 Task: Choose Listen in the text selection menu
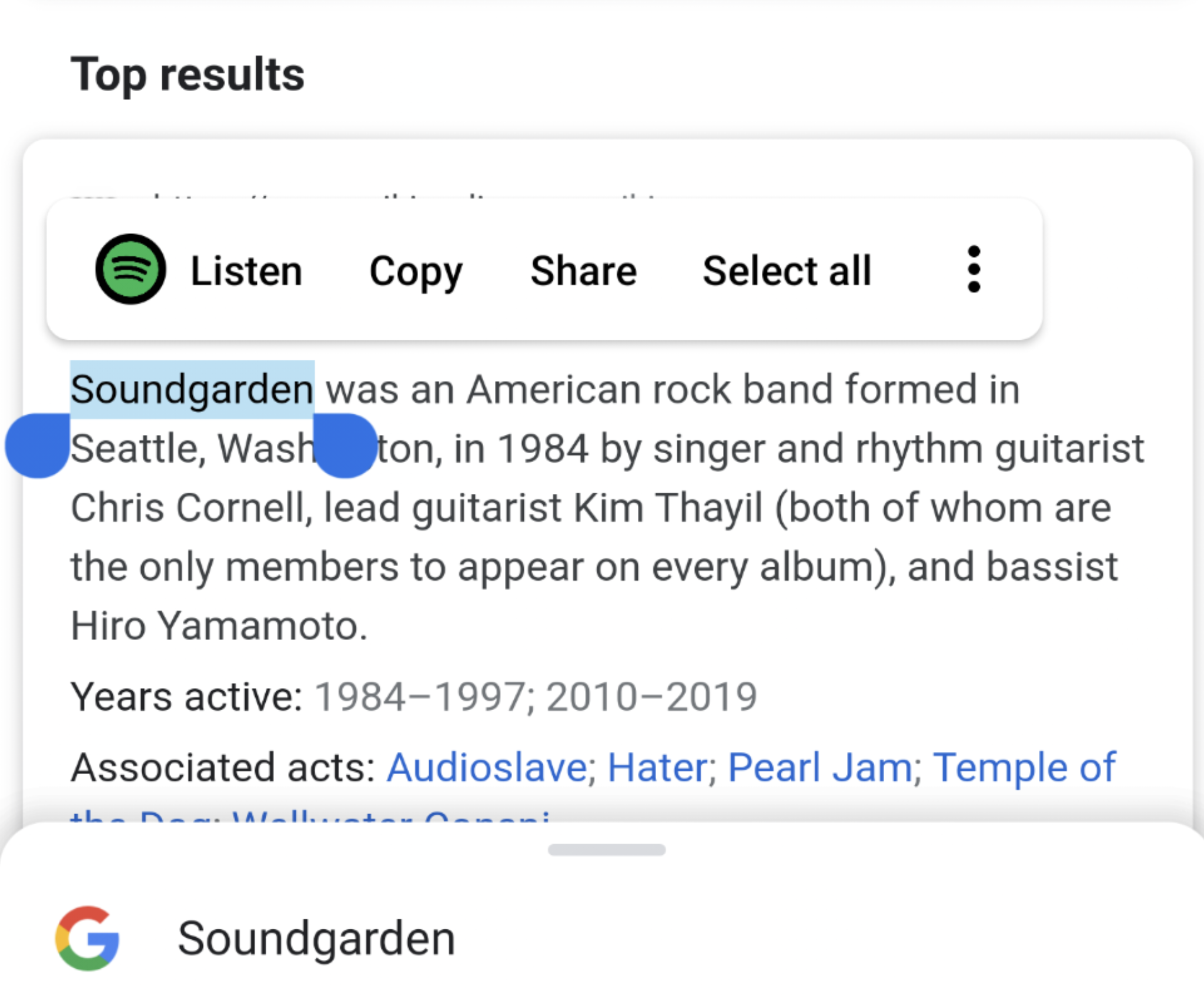(x=246, y=271)
